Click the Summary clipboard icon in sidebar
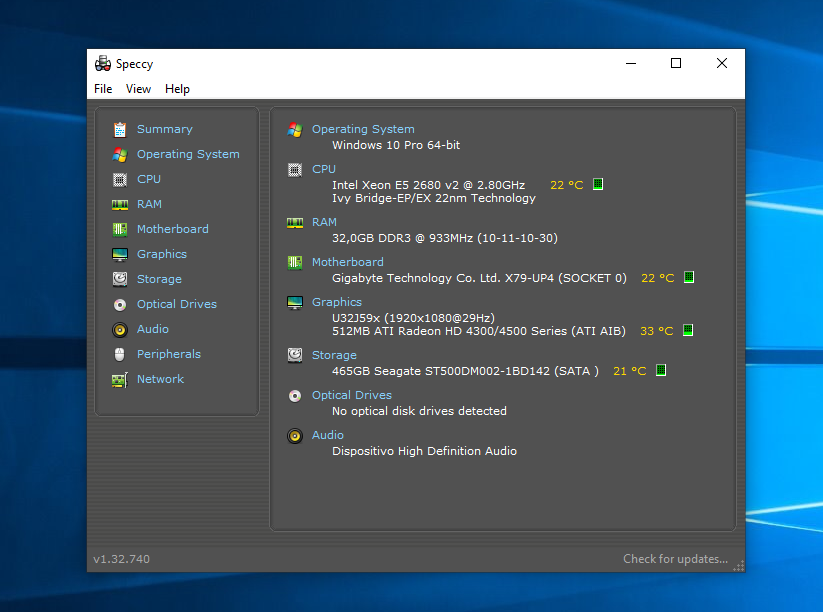 pyautogui.click(x=120, y=129)
